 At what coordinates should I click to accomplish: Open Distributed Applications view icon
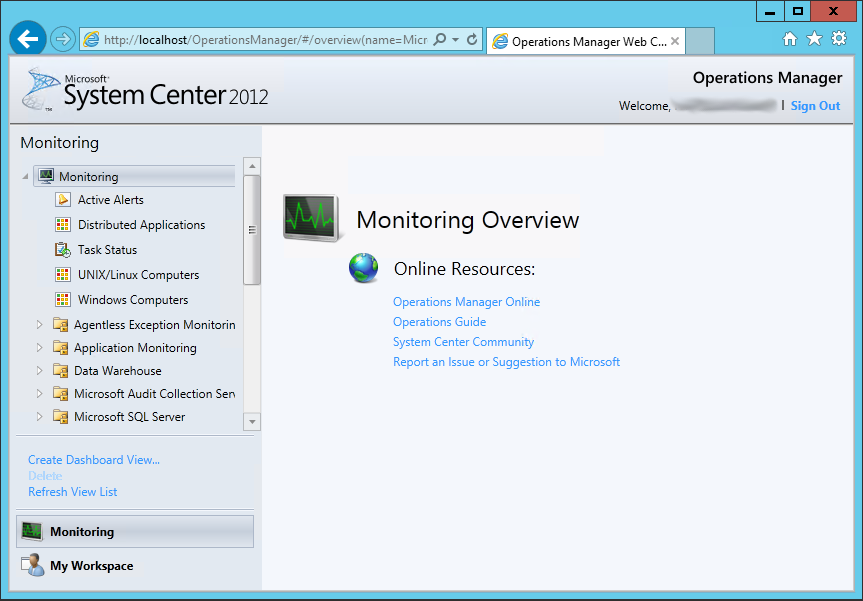[62, 225]
